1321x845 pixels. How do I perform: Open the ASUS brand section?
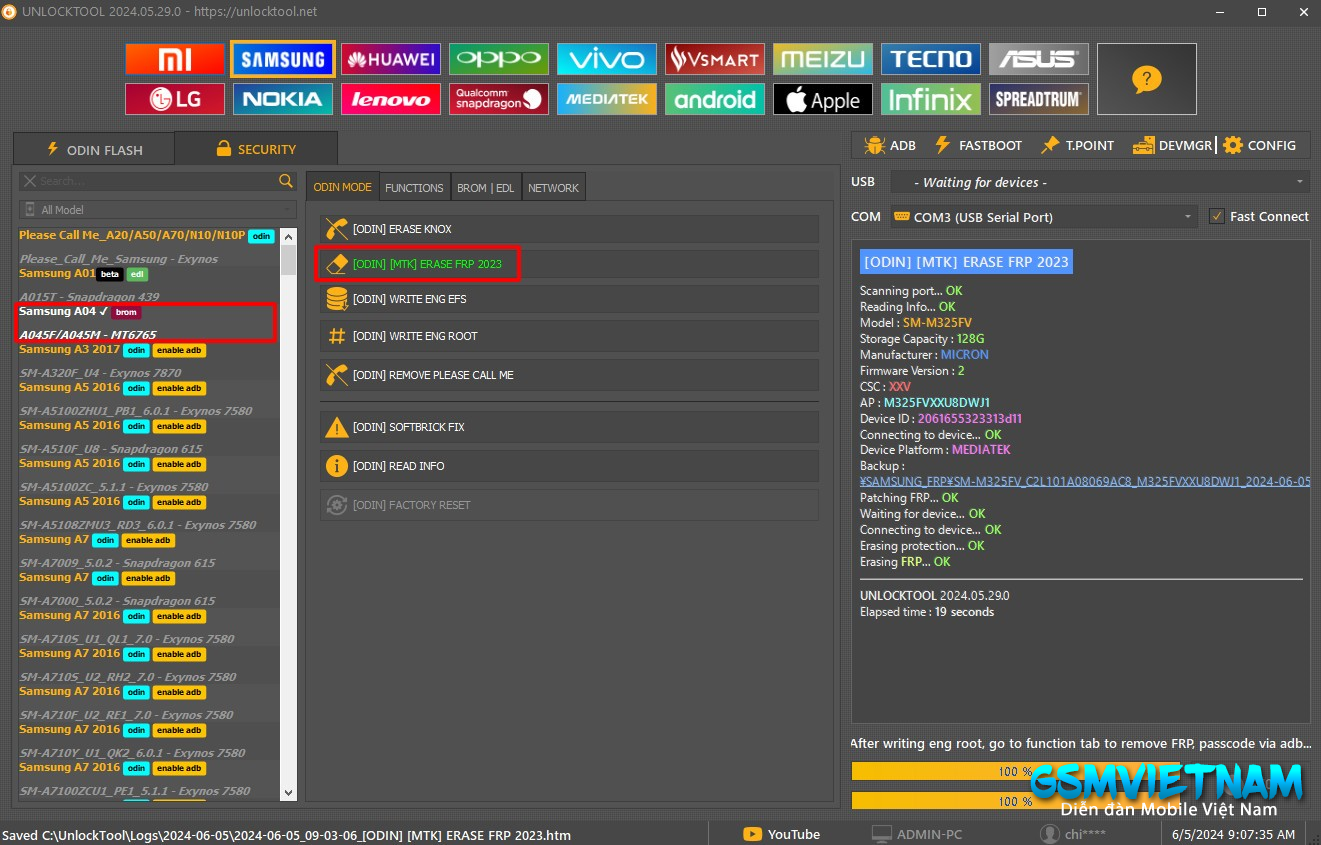point(1039,59)
